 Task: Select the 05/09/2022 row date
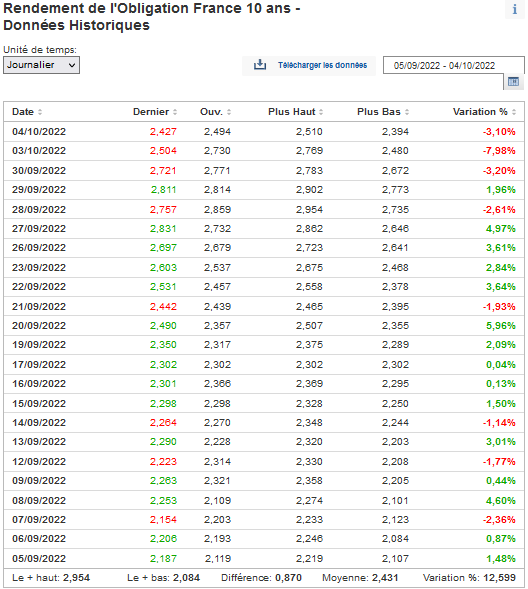point(39,559)
